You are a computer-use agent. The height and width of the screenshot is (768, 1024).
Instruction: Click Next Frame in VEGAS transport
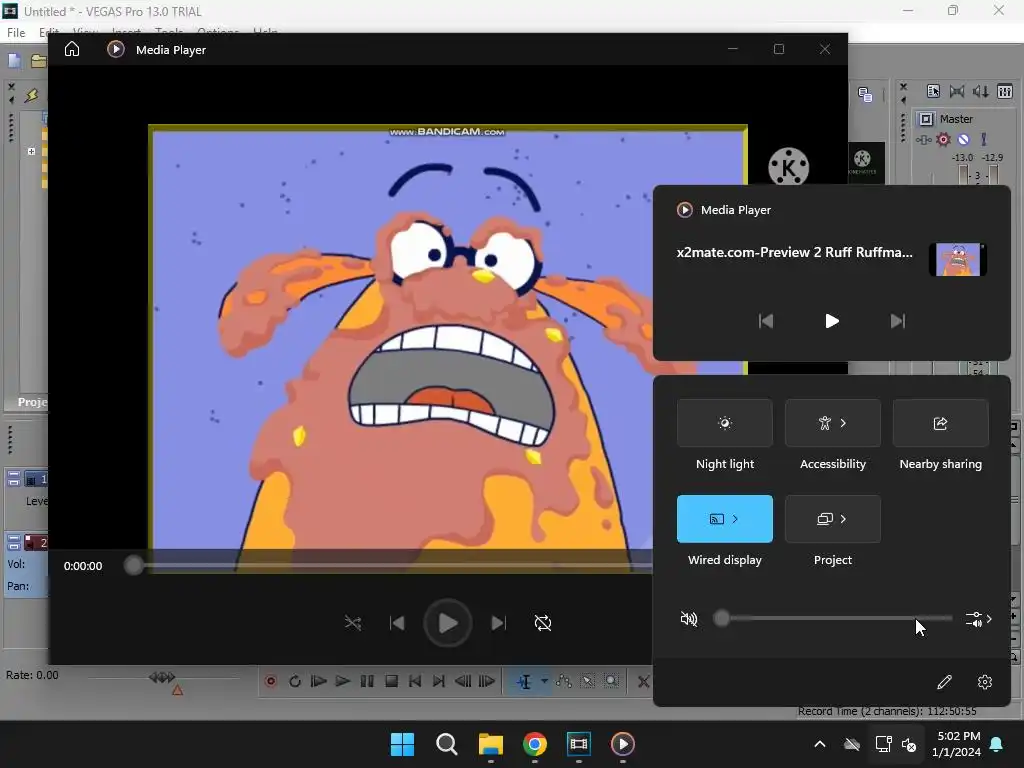tap(487, 681)
